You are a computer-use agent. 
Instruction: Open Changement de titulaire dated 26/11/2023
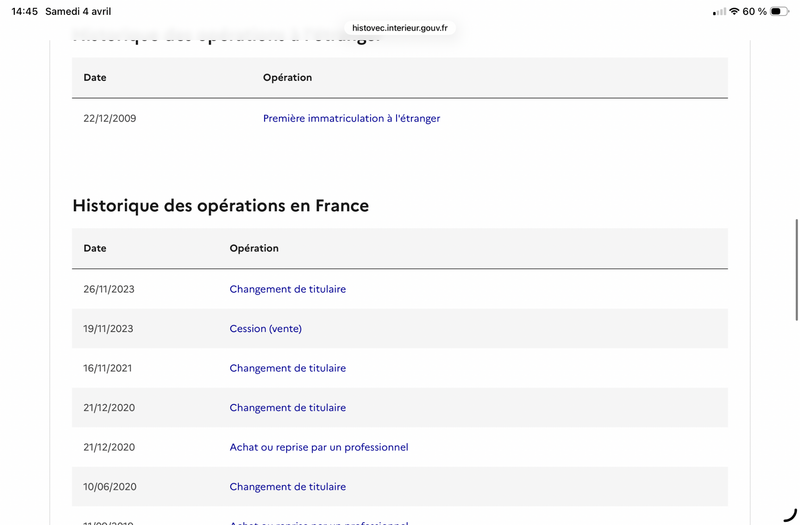[x=287, y=289]
